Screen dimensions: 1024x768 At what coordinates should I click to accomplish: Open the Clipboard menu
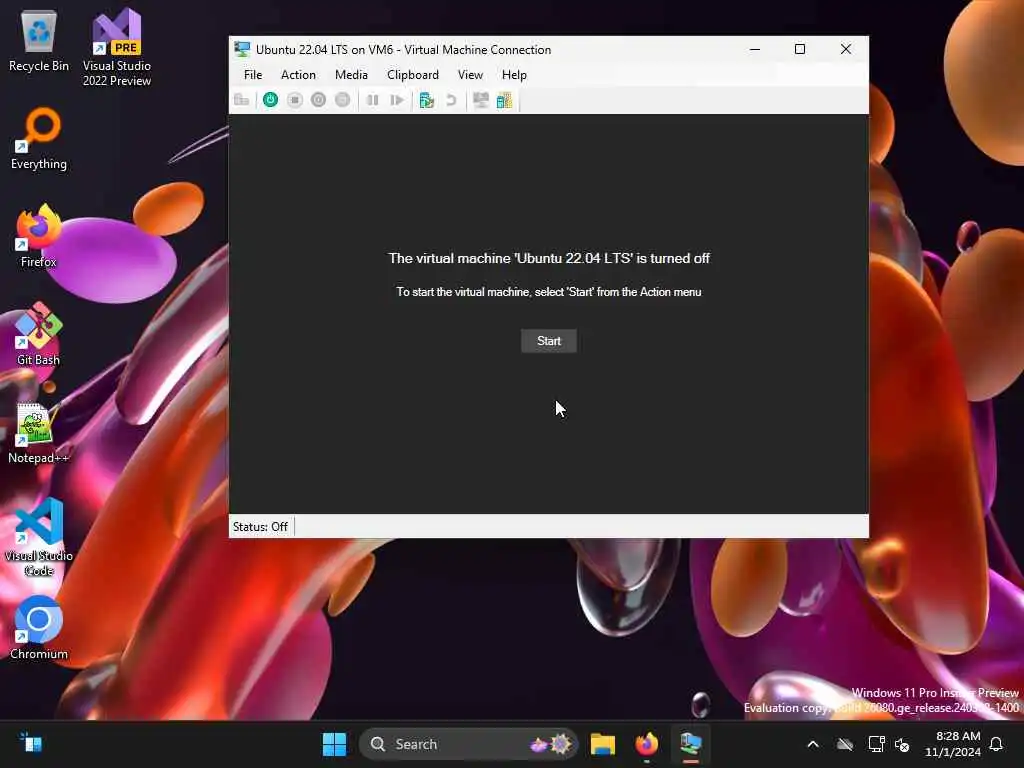pyautogui.click(x=413, y=74)
